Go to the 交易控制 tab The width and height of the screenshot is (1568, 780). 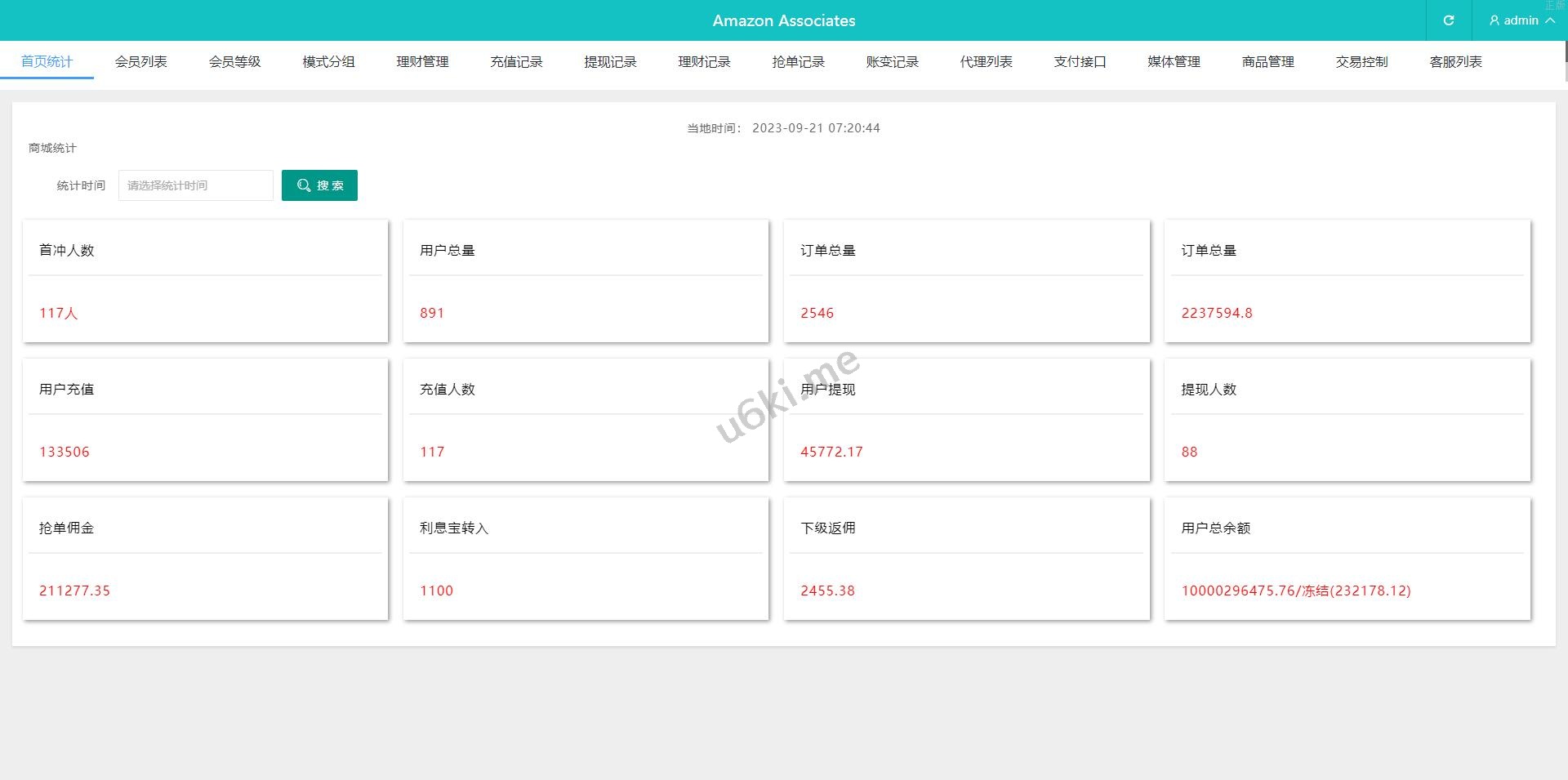tap(1361, 62)
